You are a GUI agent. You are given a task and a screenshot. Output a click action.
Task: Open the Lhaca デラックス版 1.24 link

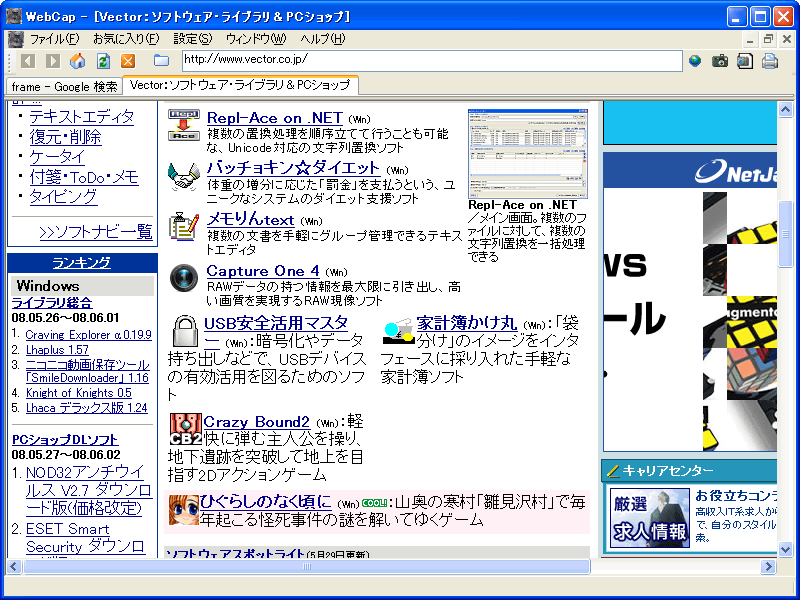click(x=87, y=408)
